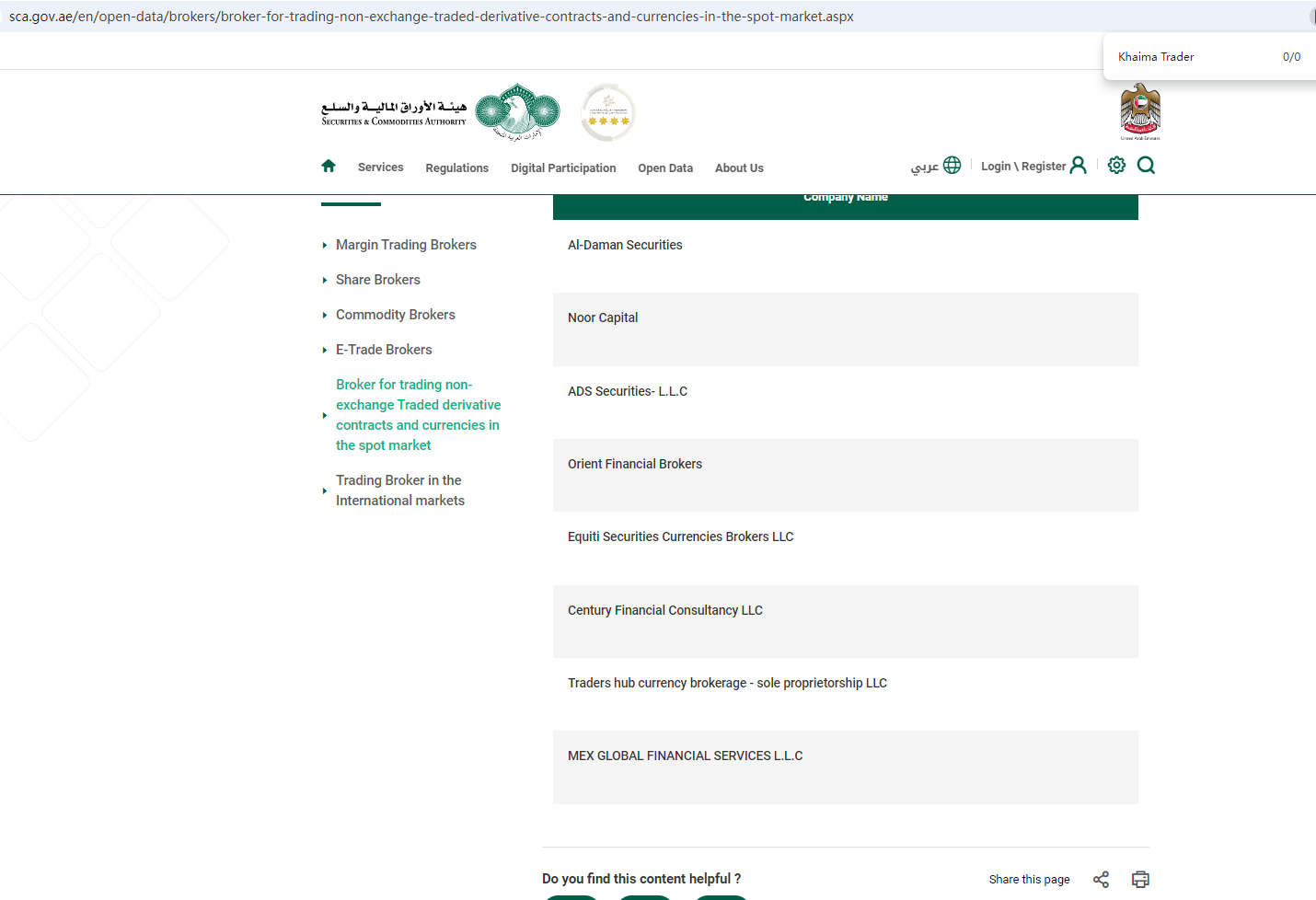
Task: Expand the Margin Trading Brokers arrow
Action: pyautogui.click(x=325, y=246)
